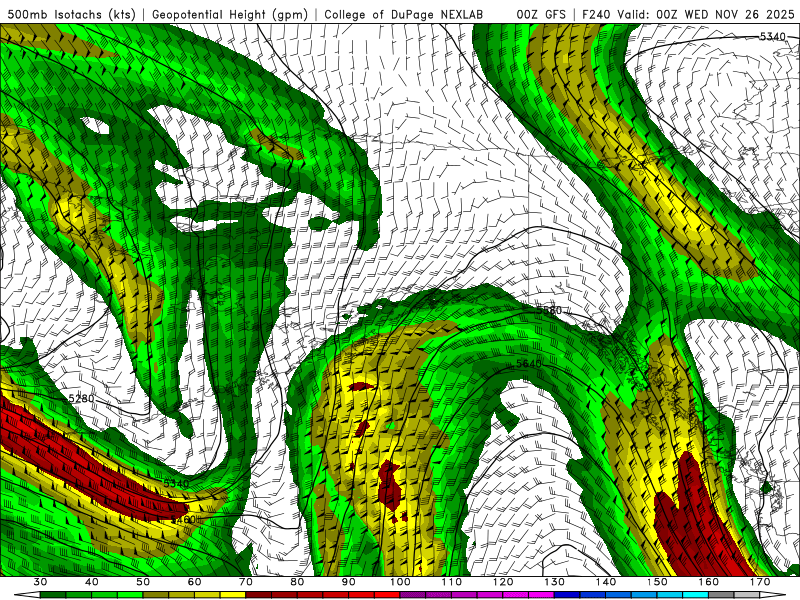This screenshot has width=800, height=600.
Task: Click the 160 value on the color scale
Action: click(709, 582)
